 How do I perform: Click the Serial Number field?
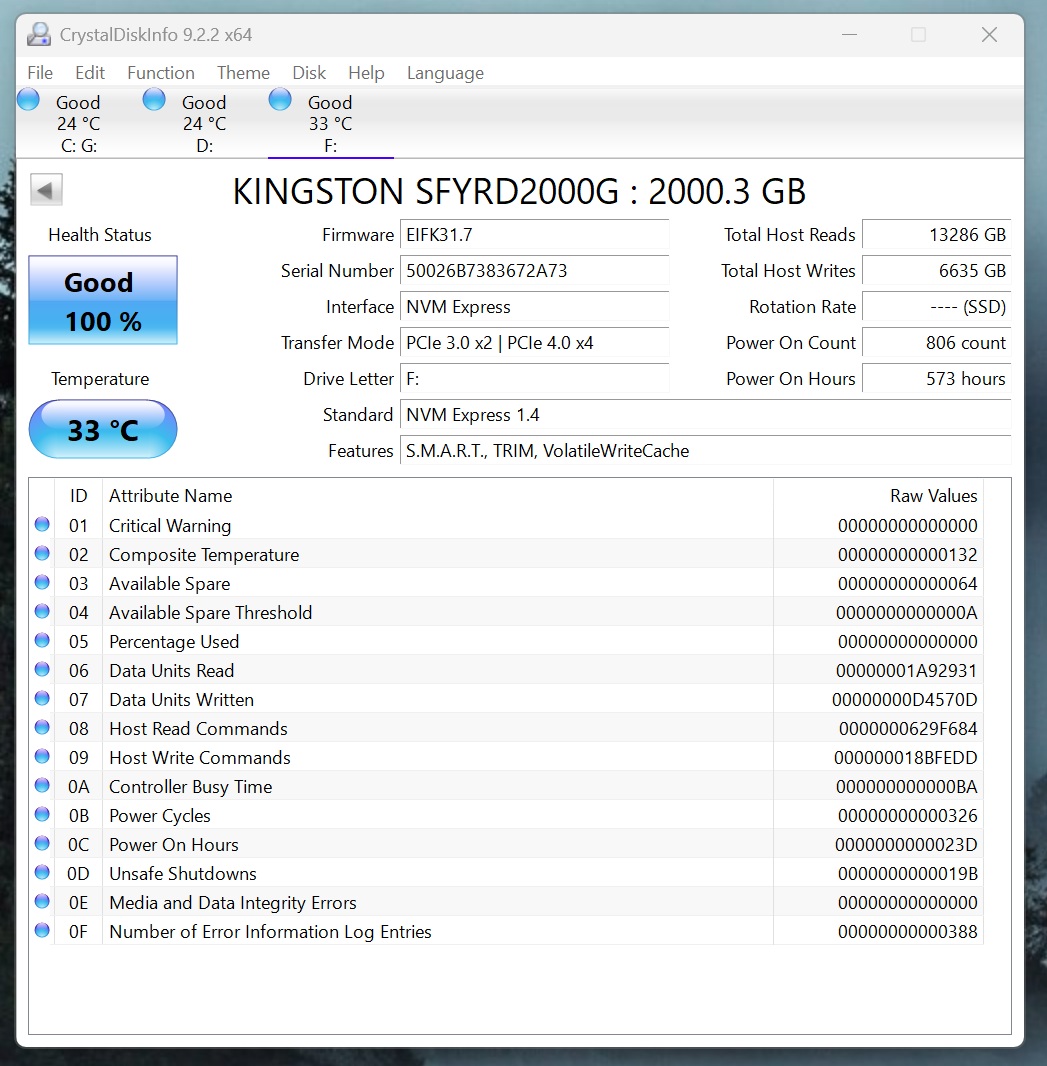(x=534, y=271)
